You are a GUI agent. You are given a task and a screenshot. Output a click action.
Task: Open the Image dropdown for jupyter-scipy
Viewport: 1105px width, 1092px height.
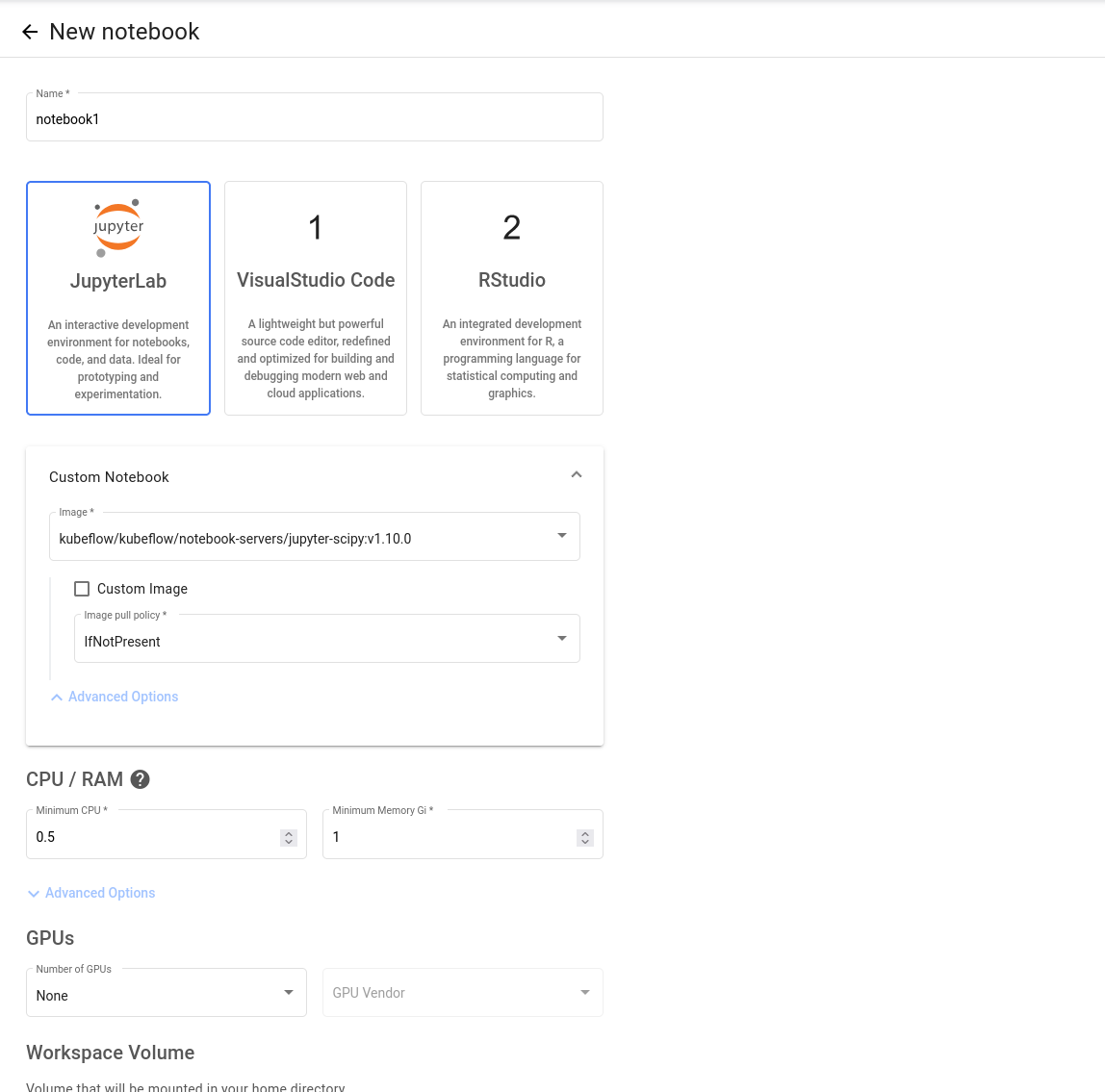315,537
